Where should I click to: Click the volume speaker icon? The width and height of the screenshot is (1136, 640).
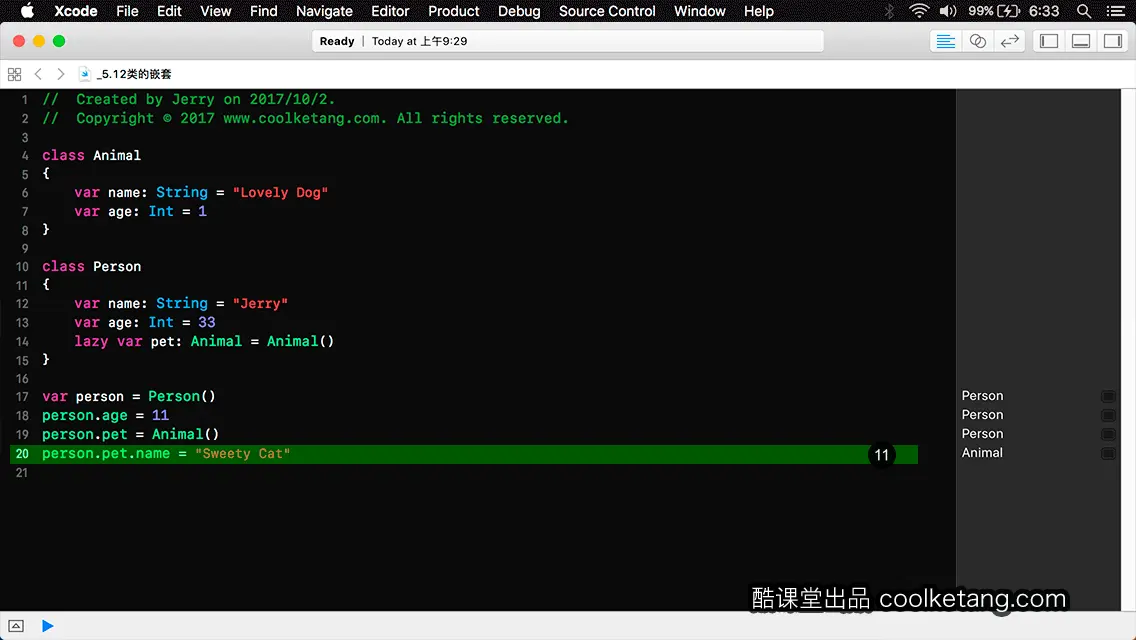(x=948, y=11)
